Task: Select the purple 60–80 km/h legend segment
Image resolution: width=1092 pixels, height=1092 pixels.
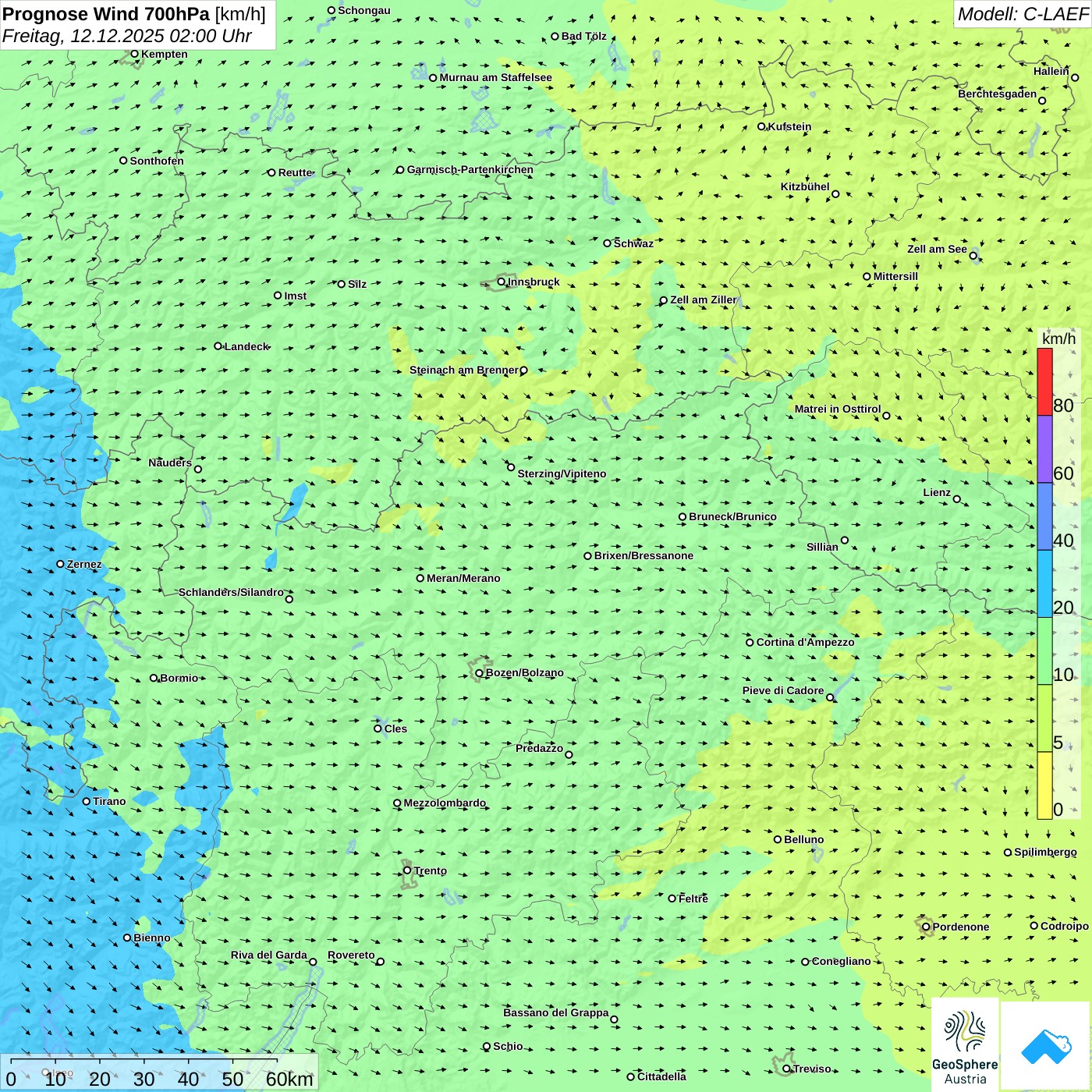Action: click(1044, 449)
